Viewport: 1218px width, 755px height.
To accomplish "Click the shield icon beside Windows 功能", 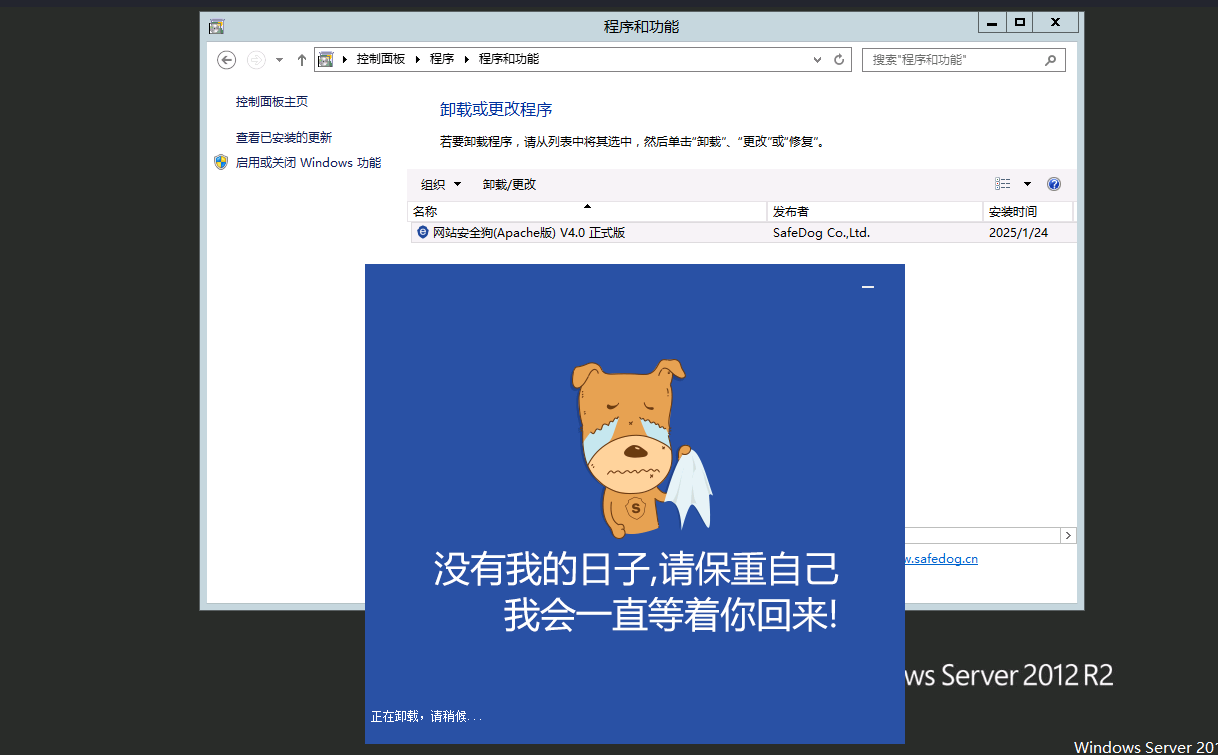I will [x=221, y=162].
